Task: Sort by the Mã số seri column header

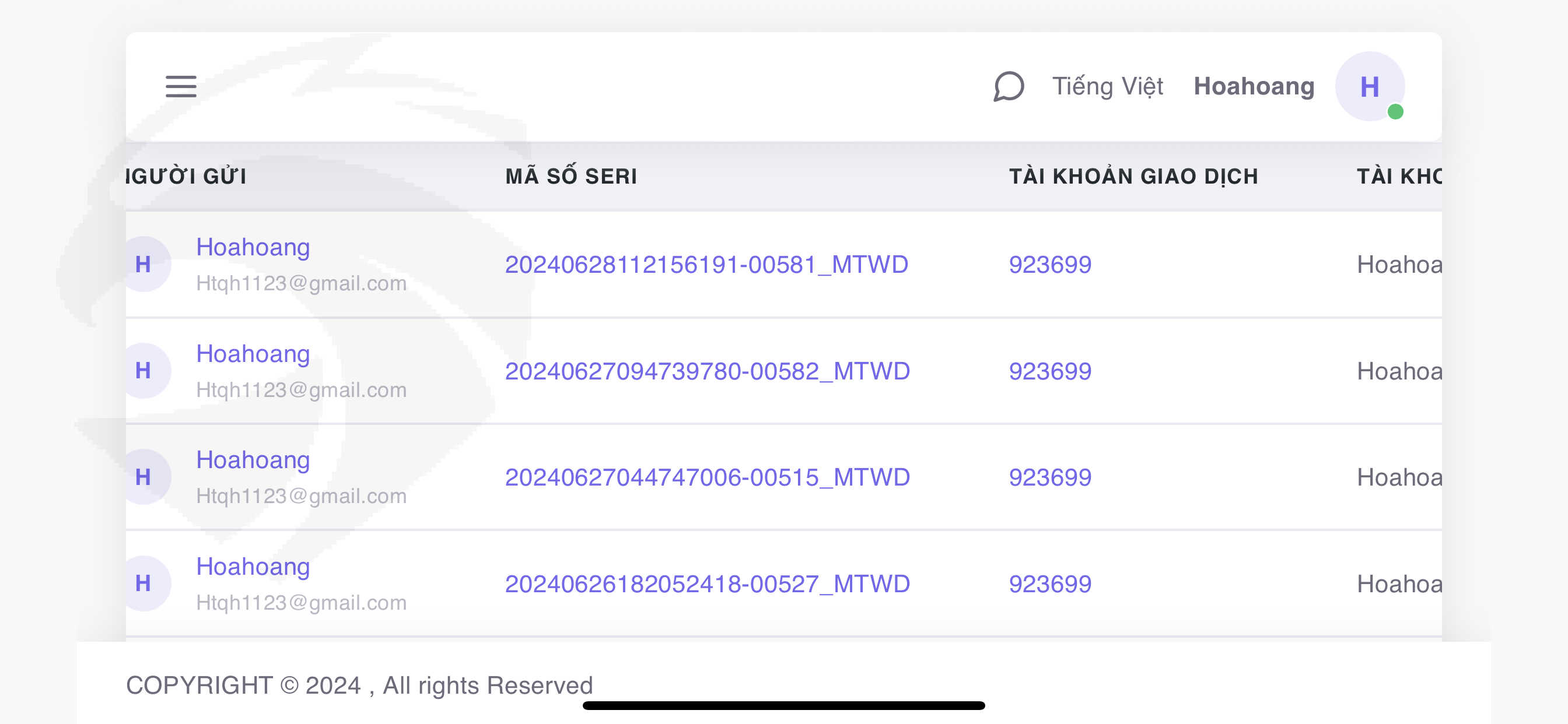Action: click(571, 176)
